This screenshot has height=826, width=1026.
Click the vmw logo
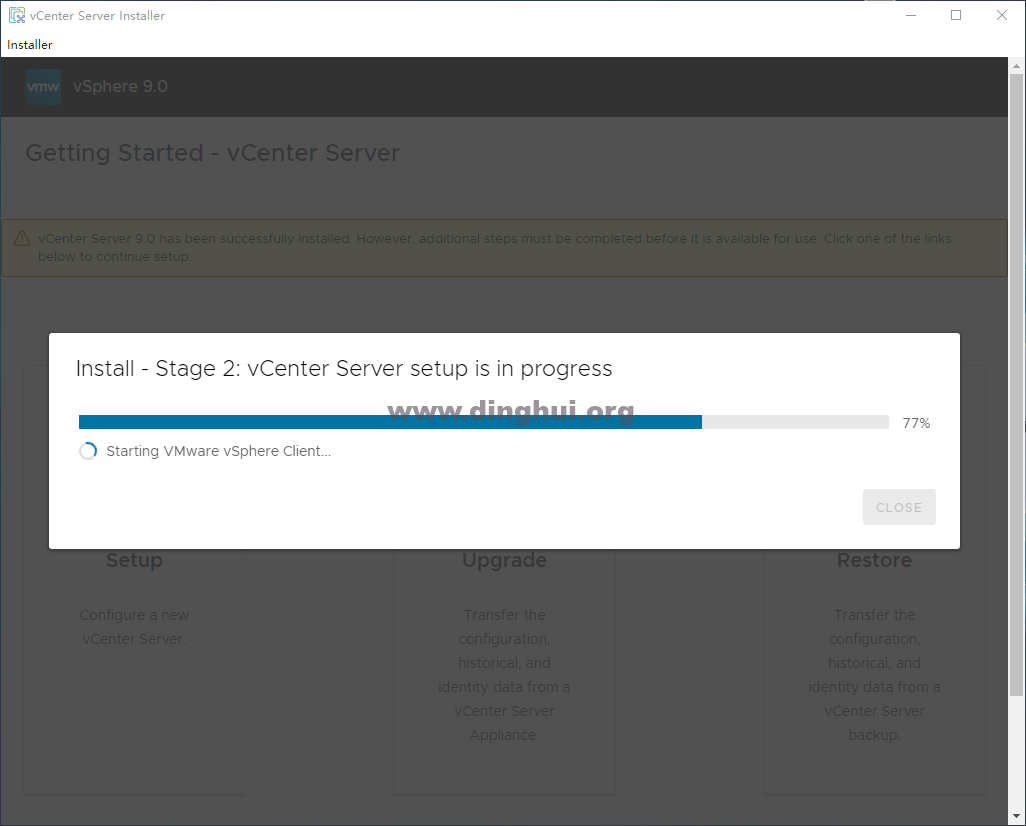43,86
